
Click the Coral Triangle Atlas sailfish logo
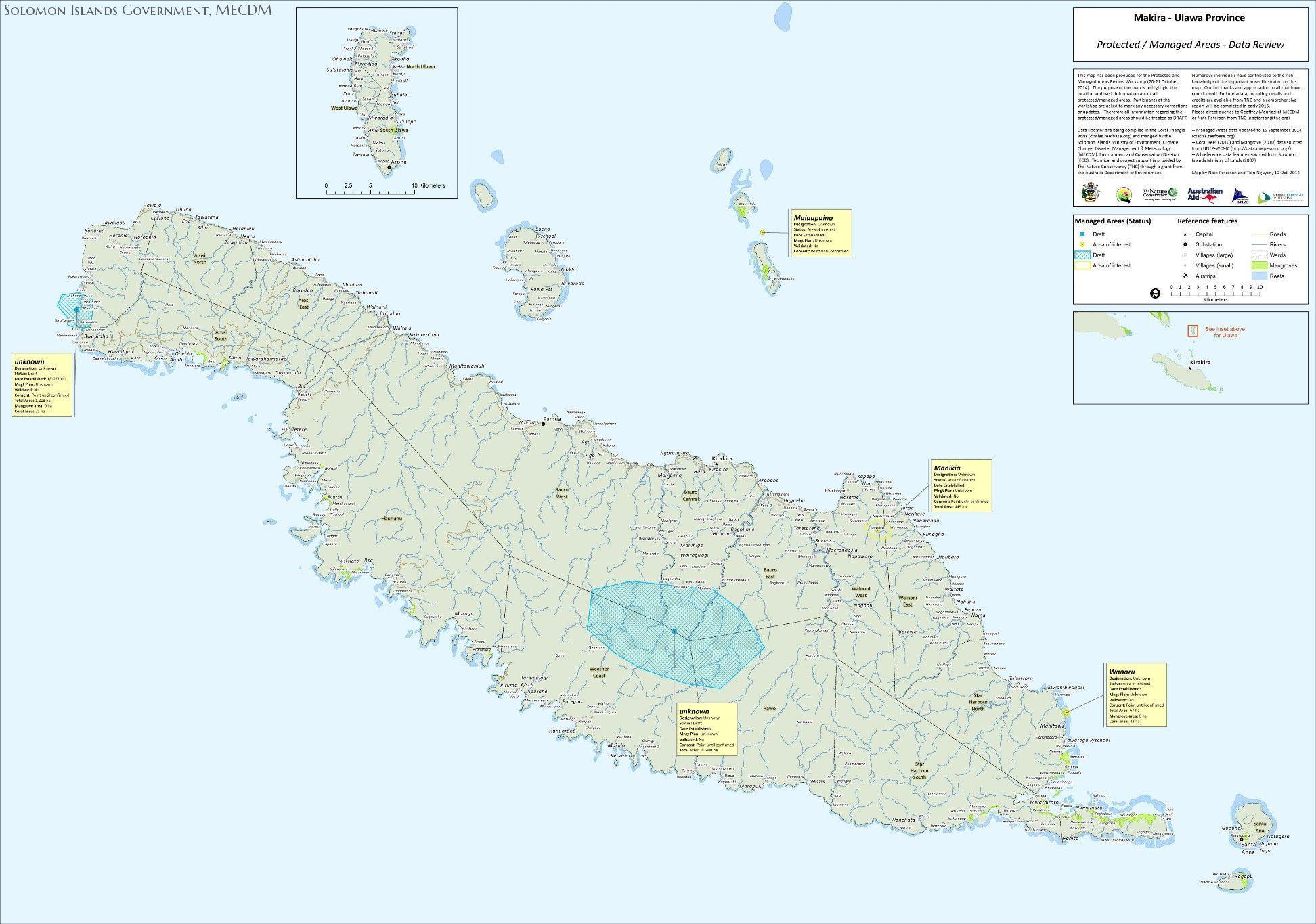tap(1240, 194)
